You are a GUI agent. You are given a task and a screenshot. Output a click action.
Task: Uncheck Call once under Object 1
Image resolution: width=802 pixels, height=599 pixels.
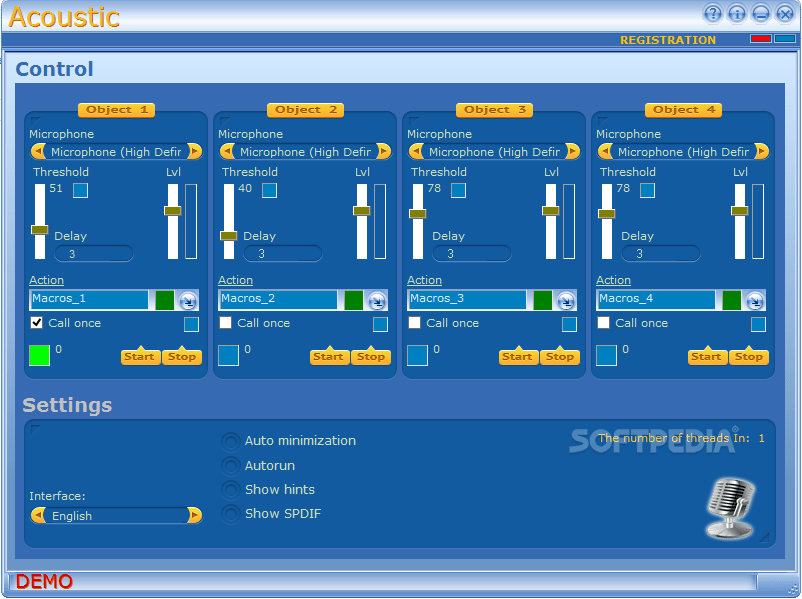click(37, 323)
